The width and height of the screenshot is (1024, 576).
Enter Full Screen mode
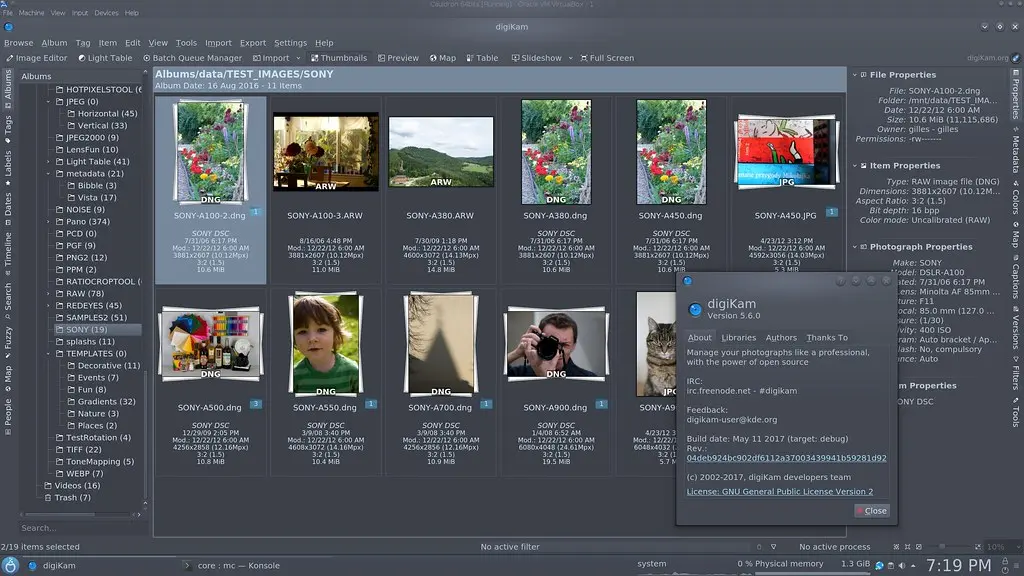click(x=610, y=57)
